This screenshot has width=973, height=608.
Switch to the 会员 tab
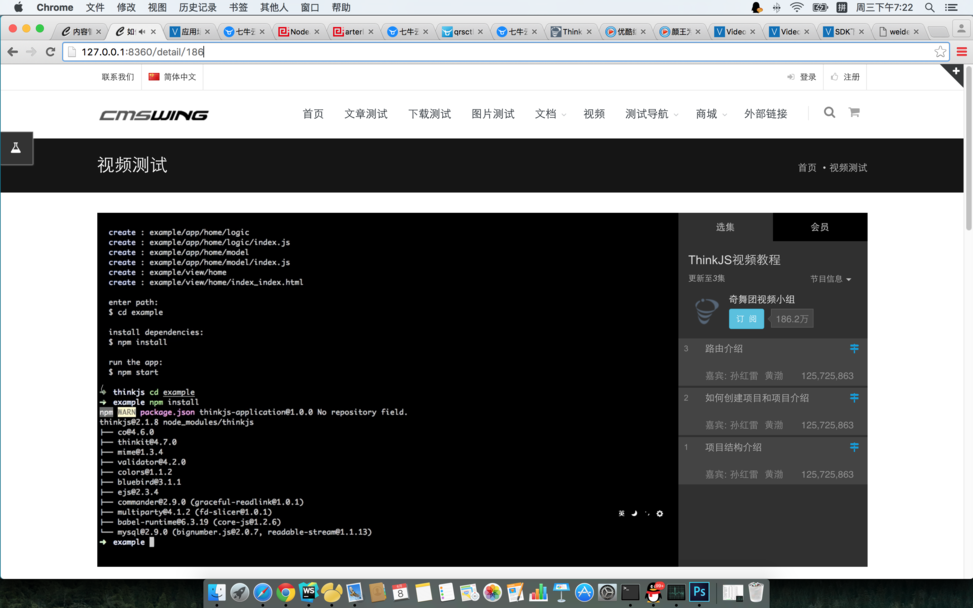[820, 227]
